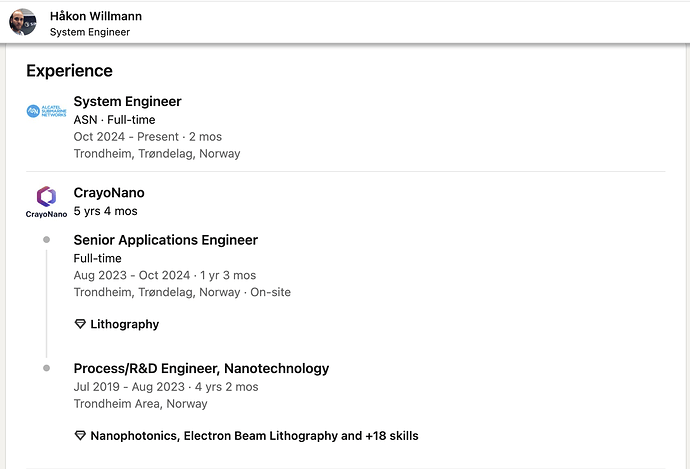Image resolution: width=690 pixels, height=469 pixels.
Task: Open the ASN · Full-time company link
Action: point(114,120)
